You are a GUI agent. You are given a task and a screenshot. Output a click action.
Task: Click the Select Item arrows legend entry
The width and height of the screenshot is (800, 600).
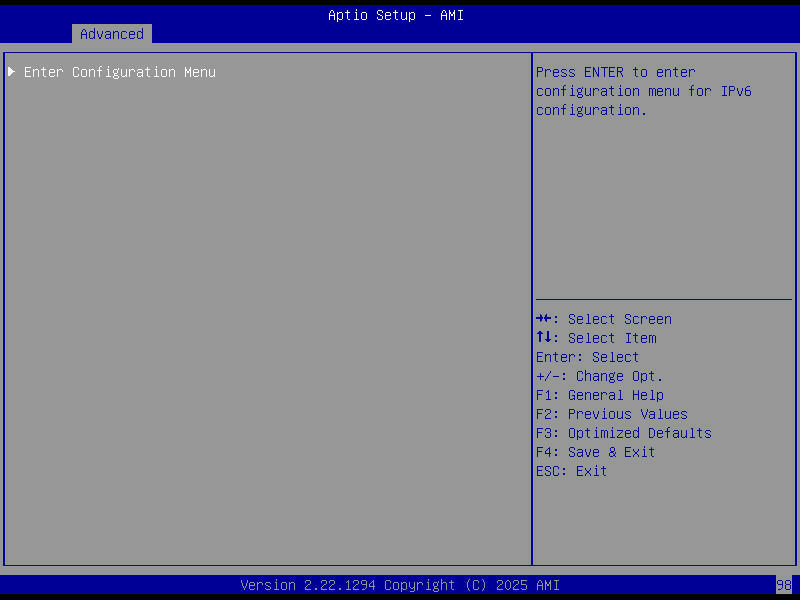click(596, 337)
